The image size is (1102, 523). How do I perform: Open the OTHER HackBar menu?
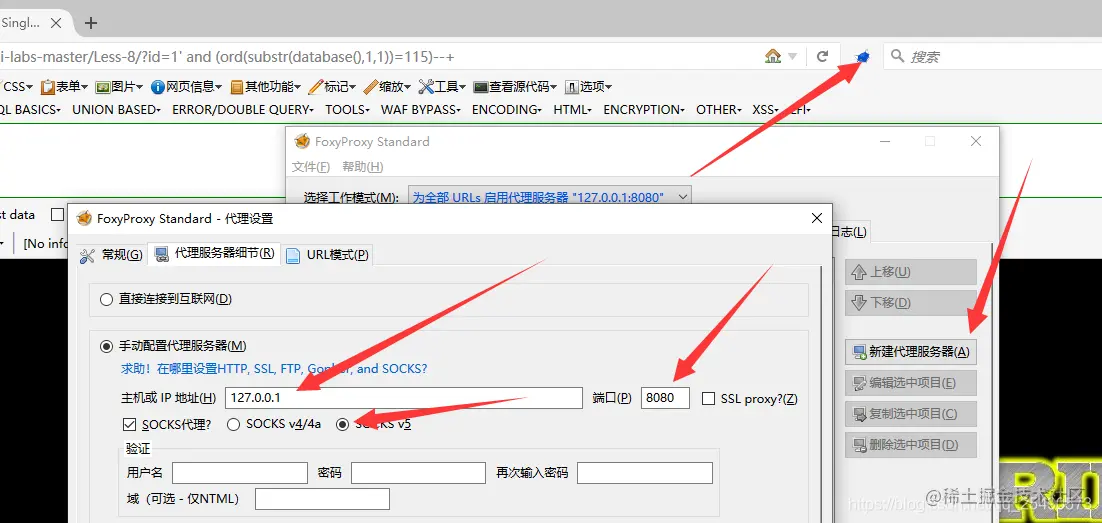[719, 110]
